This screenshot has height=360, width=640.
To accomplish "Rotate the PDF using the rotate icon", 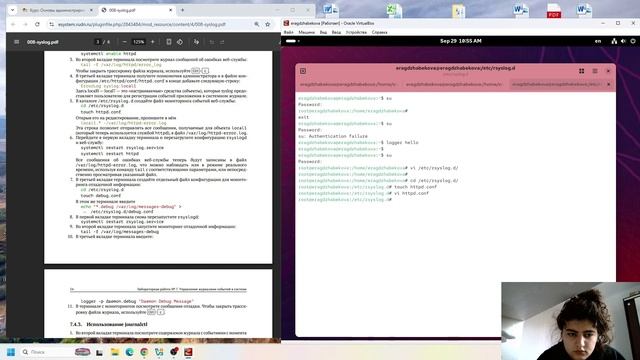I will (180, 42).
